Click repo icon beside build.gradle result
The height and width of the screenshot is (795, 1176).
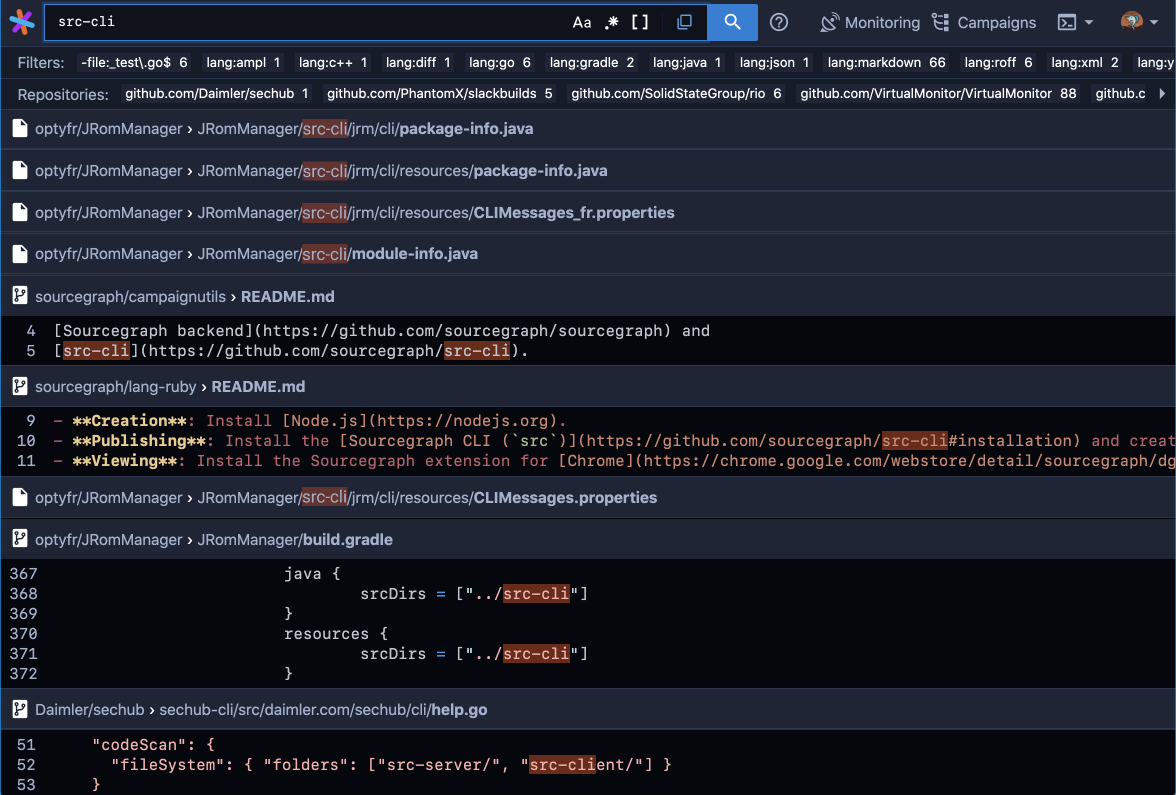pyautogui.click(x=20, y=539)
